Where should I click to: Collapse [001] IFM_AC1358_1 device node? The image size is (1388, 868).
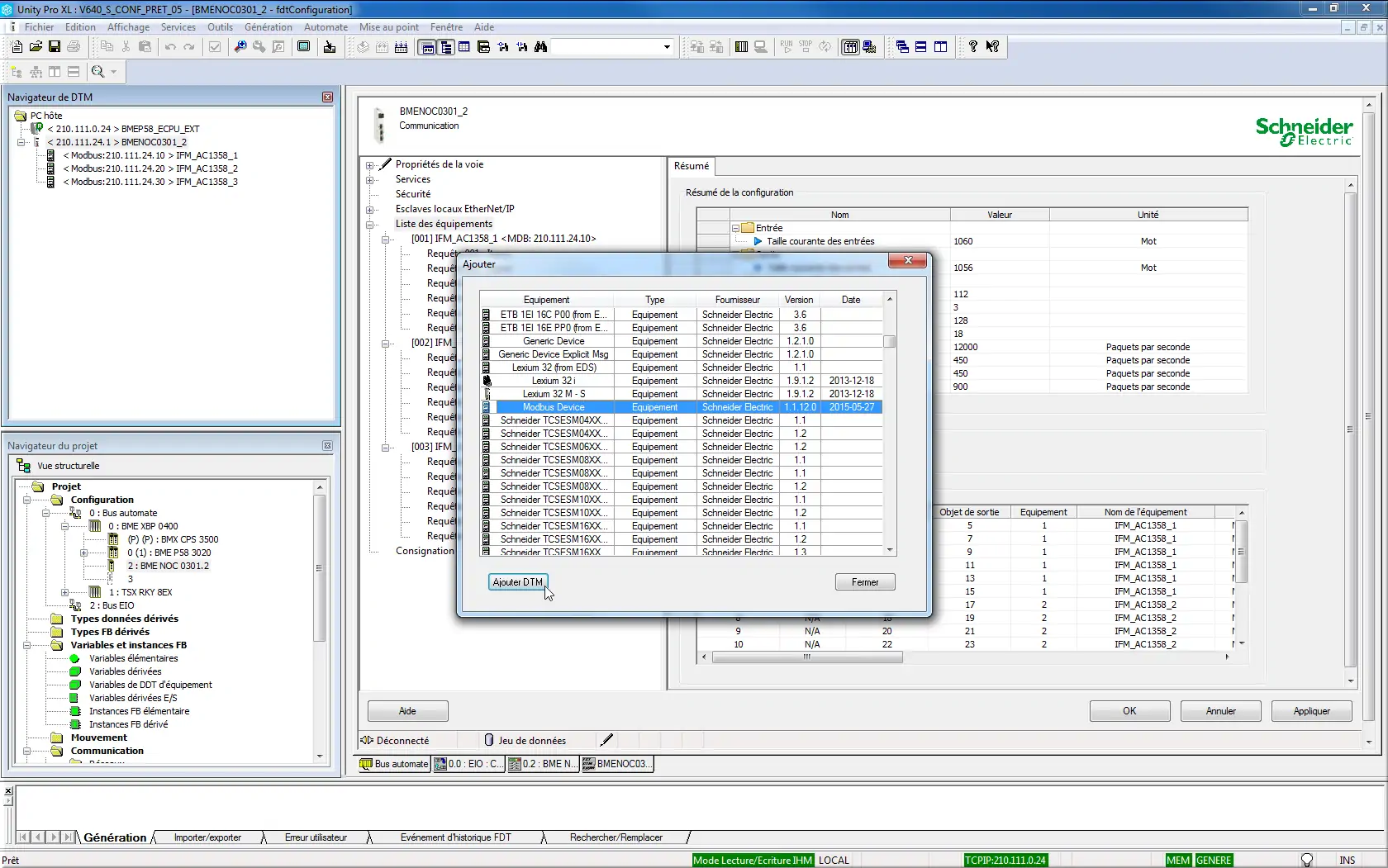(x=385, y=239)
